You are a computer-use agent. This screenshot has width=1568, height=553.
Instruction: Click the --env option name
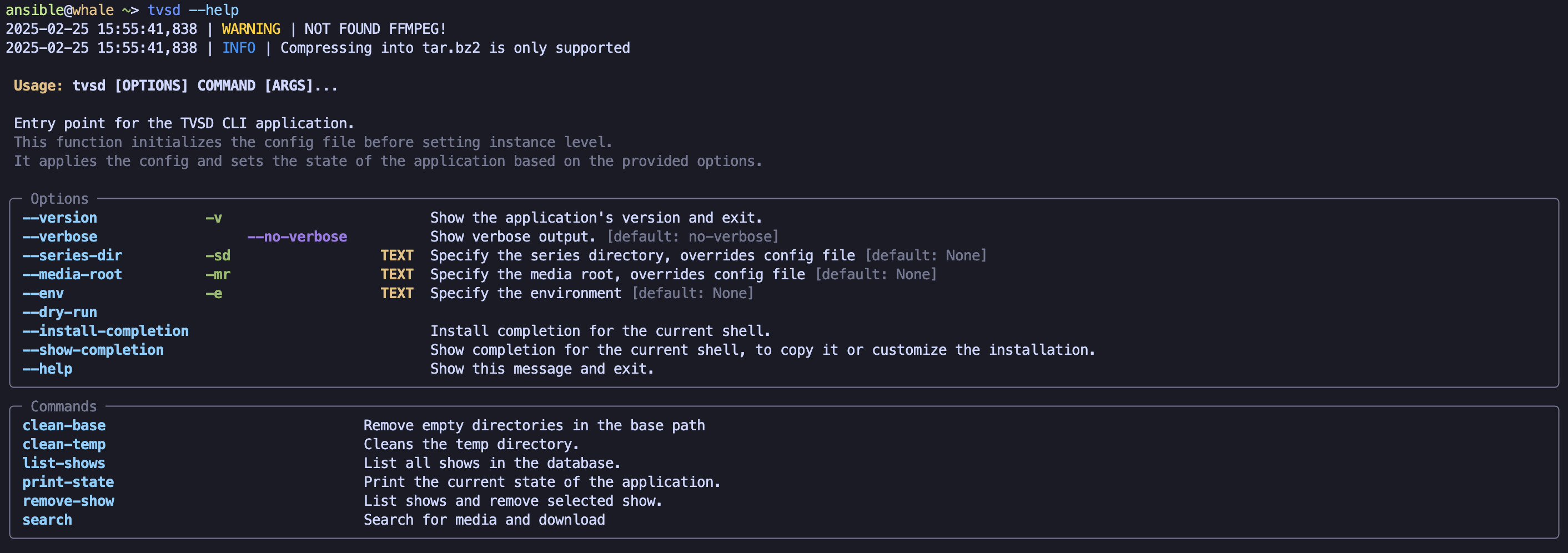point(43,293)
